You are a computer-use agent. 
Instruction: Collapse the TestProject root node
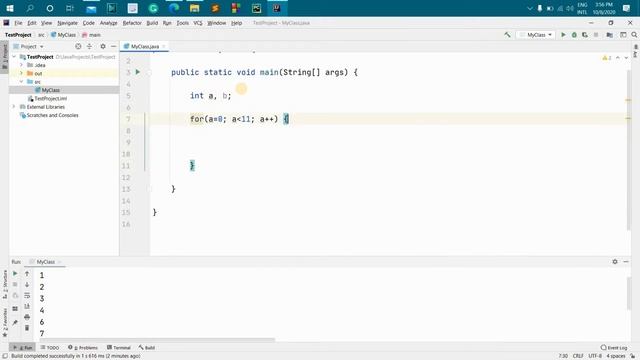15,57
